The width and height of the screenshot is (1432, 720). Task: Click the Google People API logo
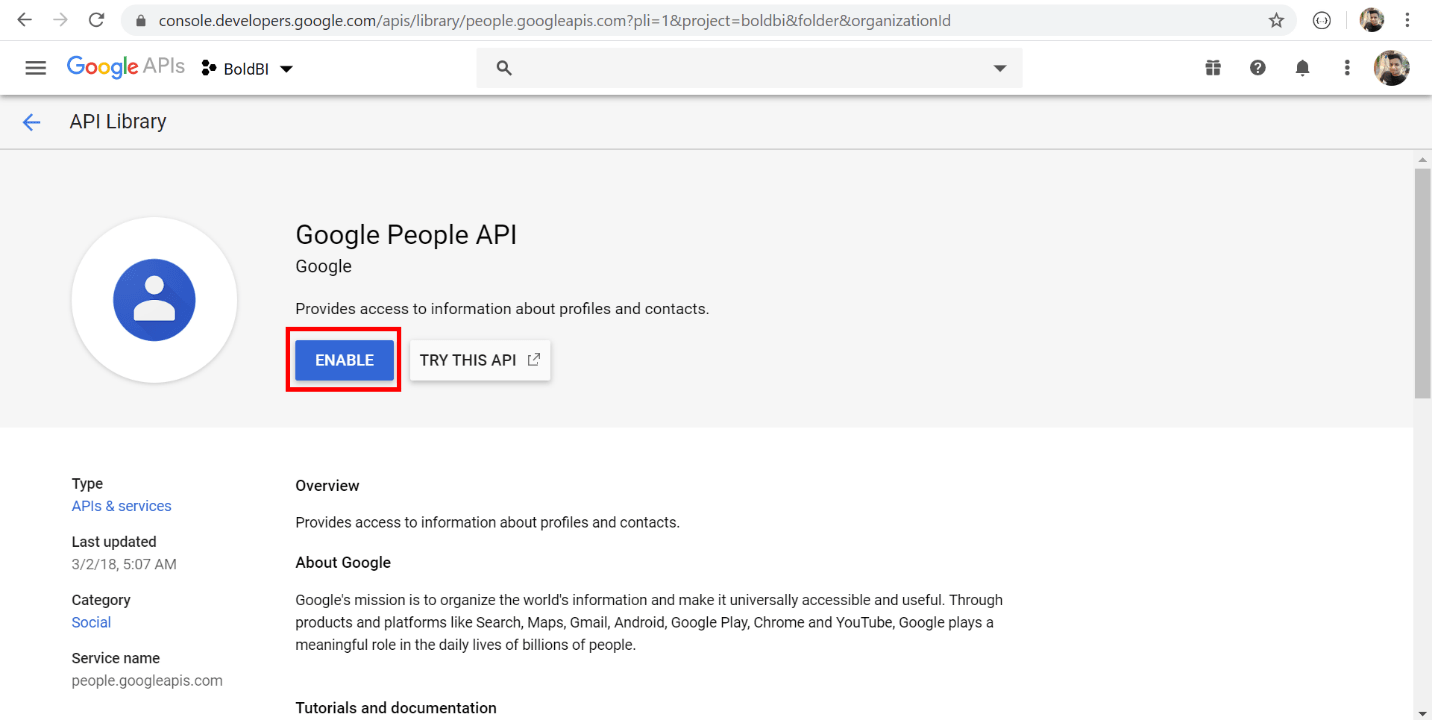coord(154,300)
